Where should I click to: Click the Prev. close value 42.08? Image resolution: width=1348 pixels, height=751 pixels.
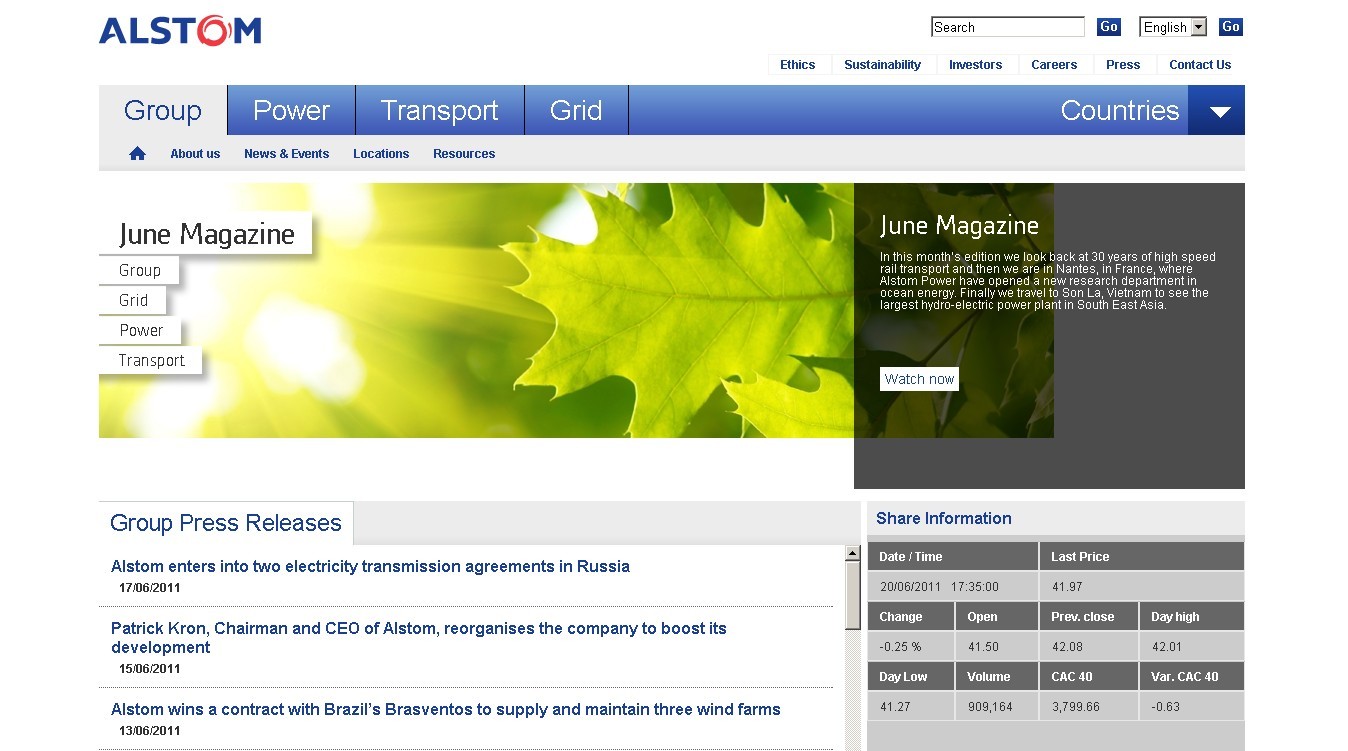(x=1067, y=647)
